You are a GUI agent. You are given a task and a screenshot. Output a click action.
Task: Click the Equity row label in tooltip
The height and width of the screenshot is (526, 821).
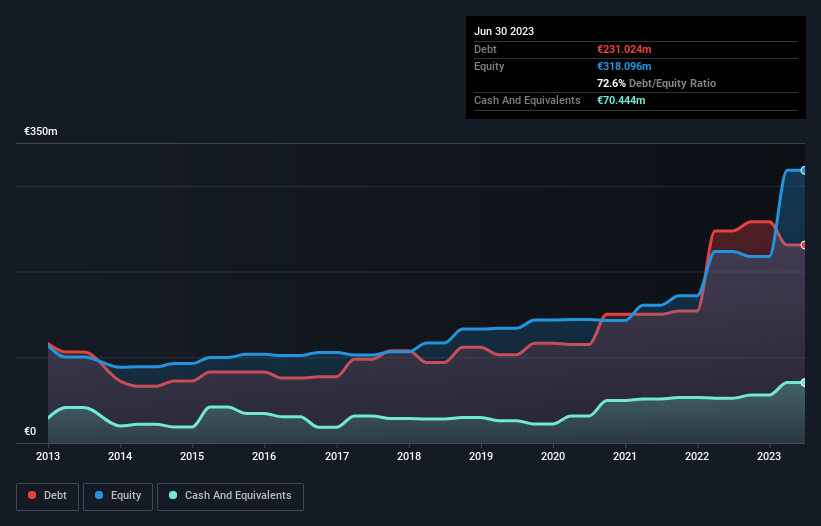[489, 66]
